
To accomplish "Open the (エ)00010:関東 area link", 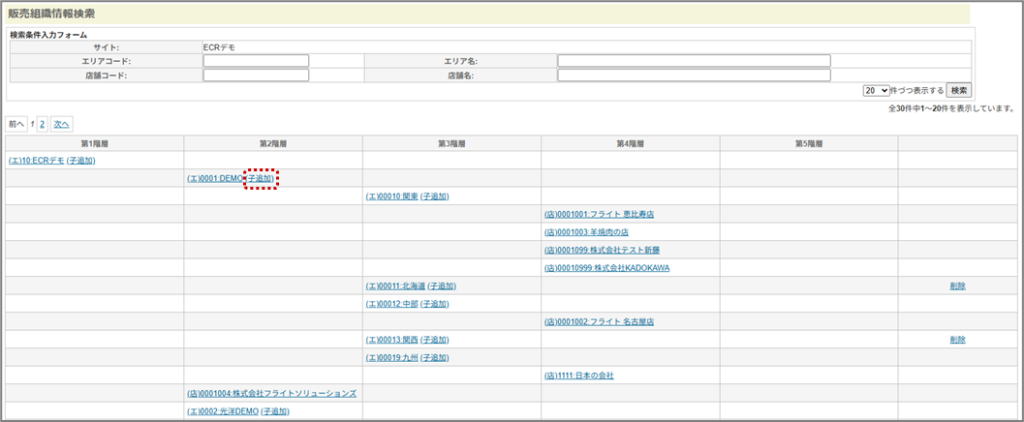I will (391, 196).
